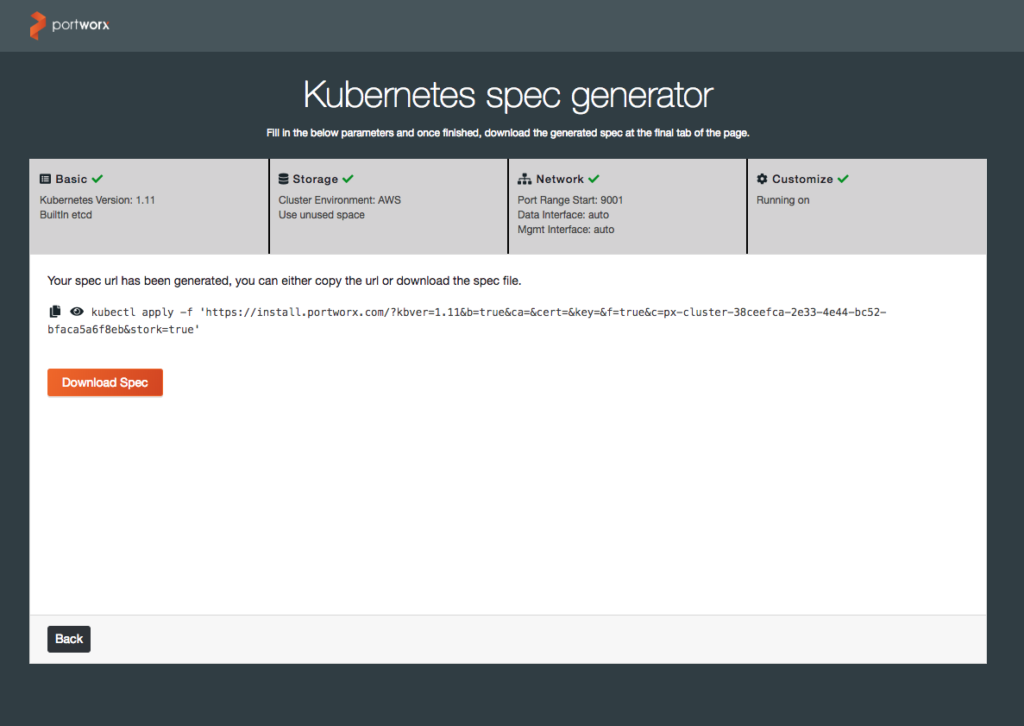
Task: Click the list icon beside Basic
Action: point(45,179)
